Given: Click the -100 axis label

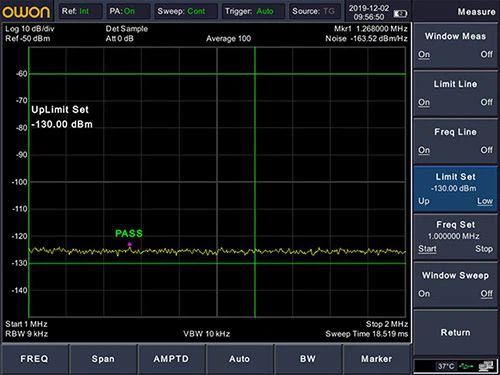Looking at the screenshot, I should [x=19, y=182].
